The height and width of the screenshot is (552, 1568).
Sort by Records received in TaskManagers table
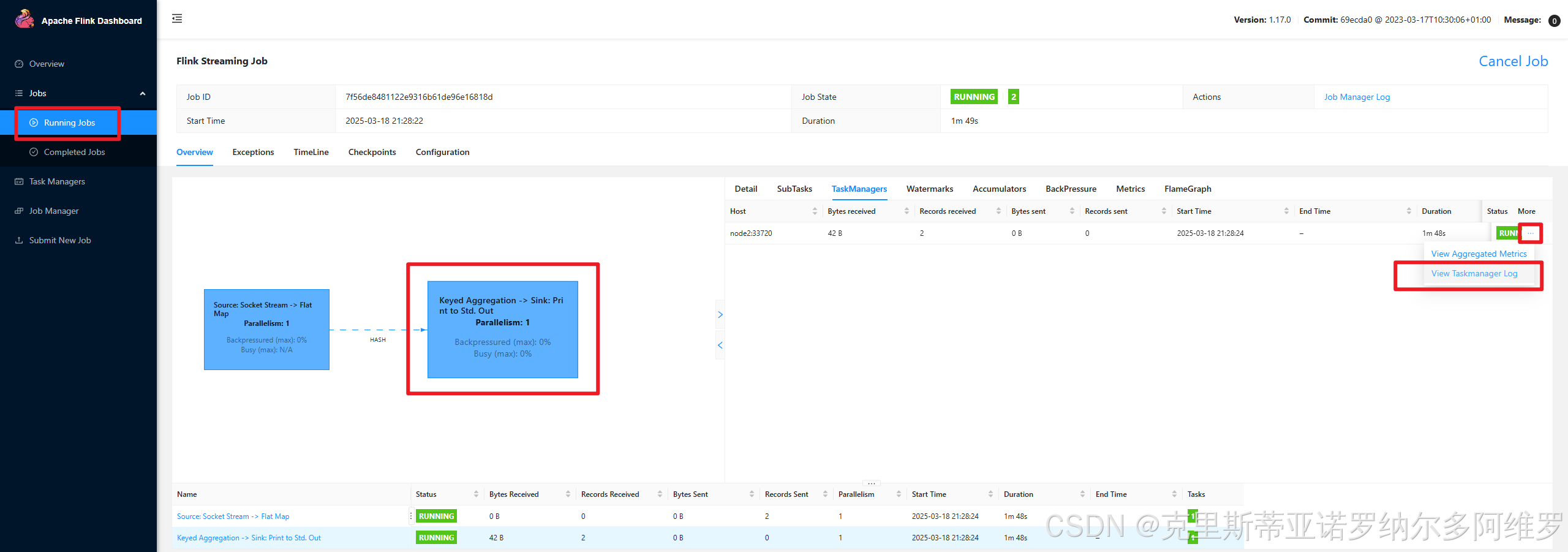998,211
